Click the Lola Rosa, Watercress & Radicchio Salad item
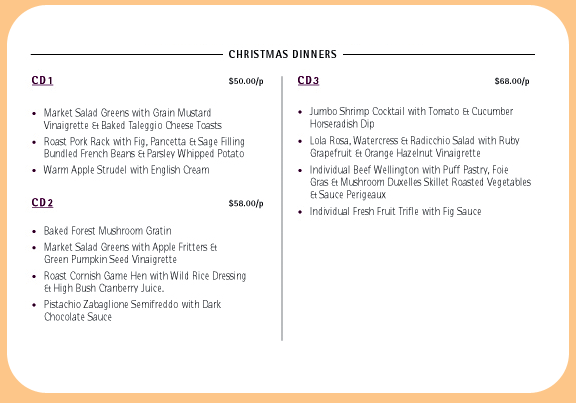This screenshot has width=576, height=403. point(414,147)
